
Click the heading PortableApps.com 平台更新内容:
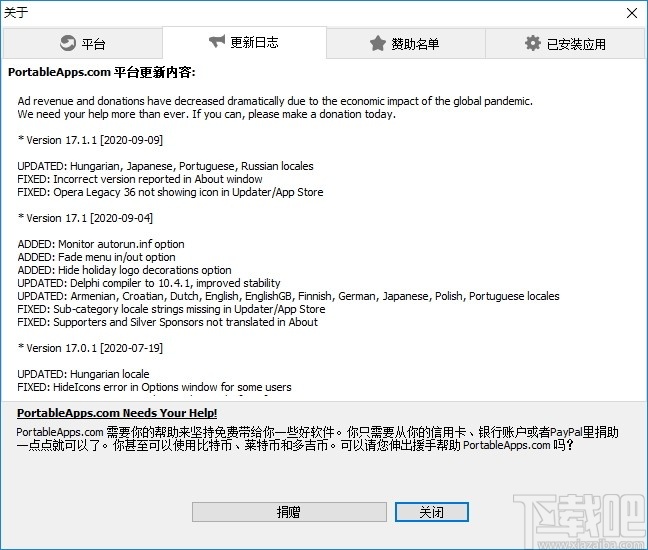coord(102,72)
